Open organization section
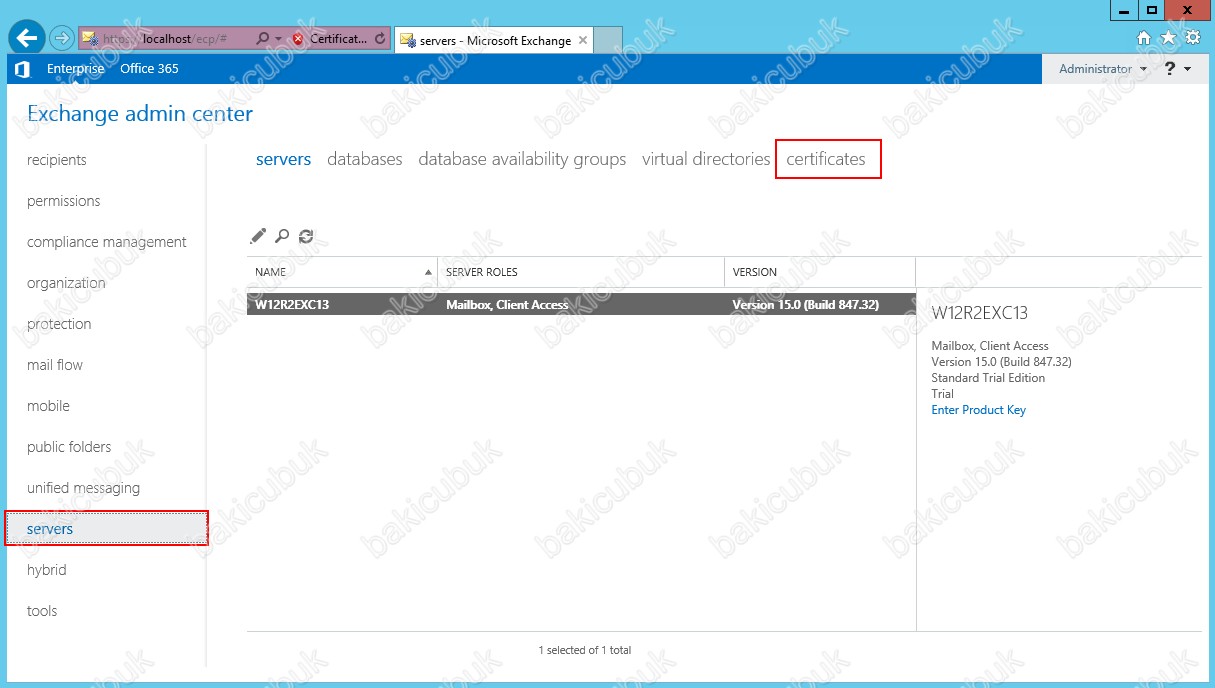The width and height of the screenshot is (1215, 688). click(x=66, y=283)
